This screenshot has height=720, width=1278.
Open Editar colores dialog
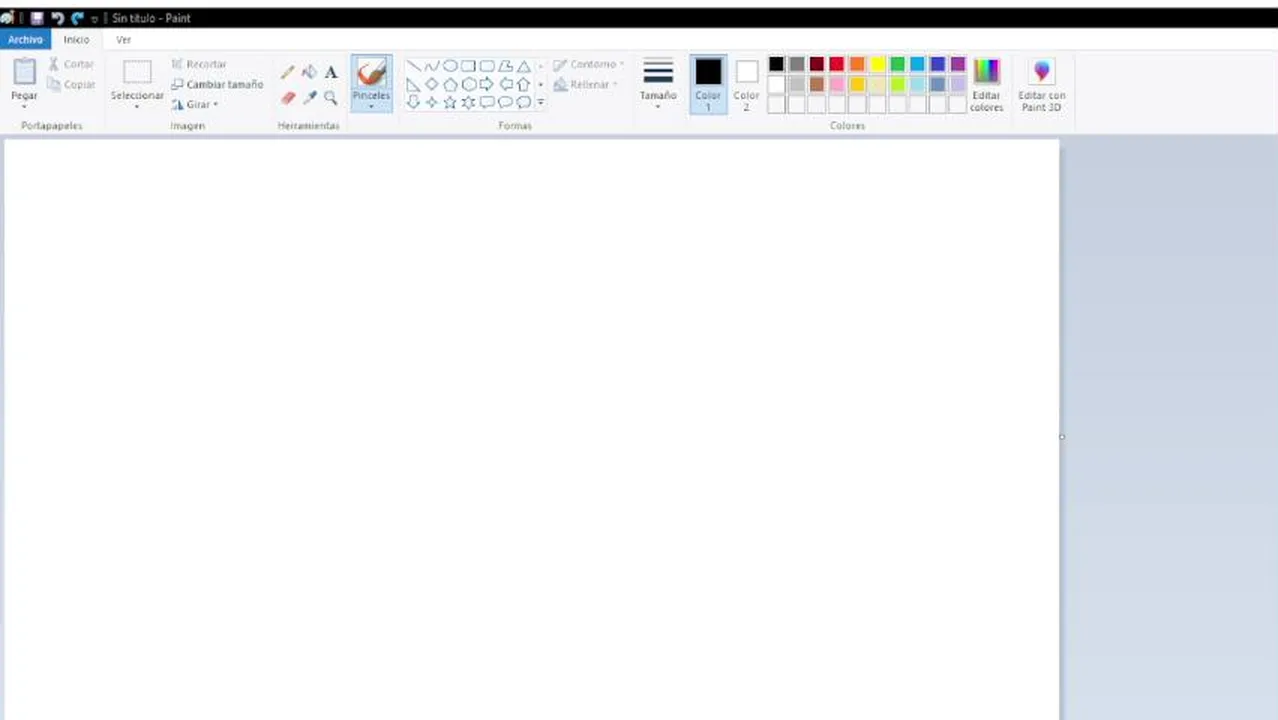tap(986, 84)
